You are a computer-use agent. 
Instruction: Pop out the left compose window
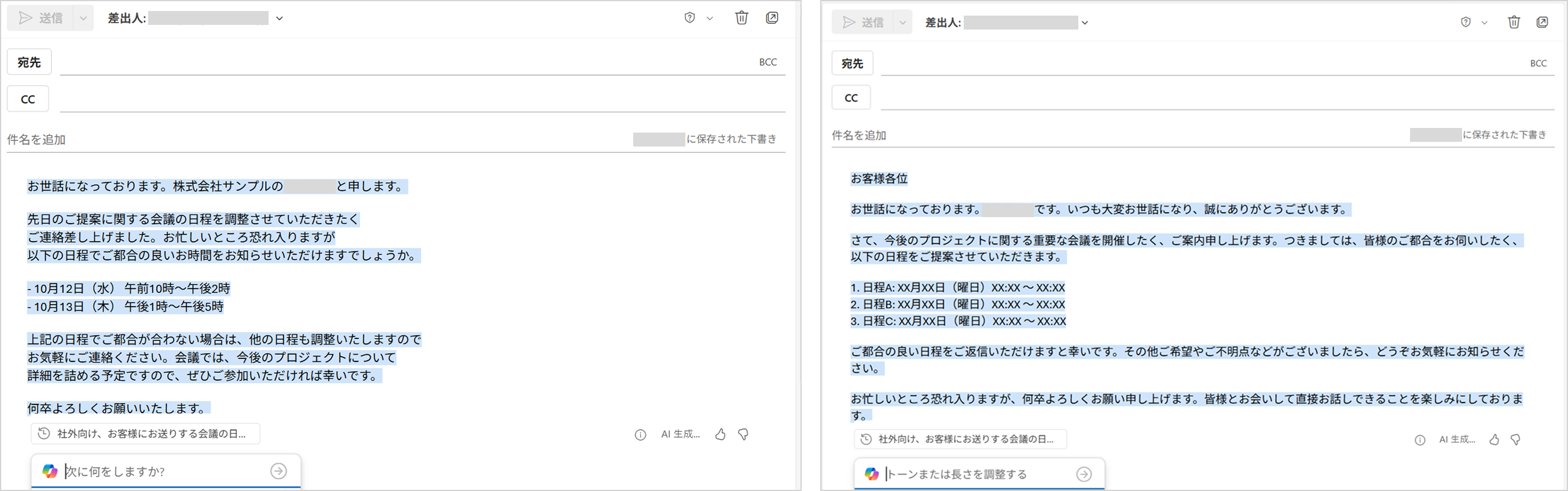pyautogui.click(x=772, y=18)
